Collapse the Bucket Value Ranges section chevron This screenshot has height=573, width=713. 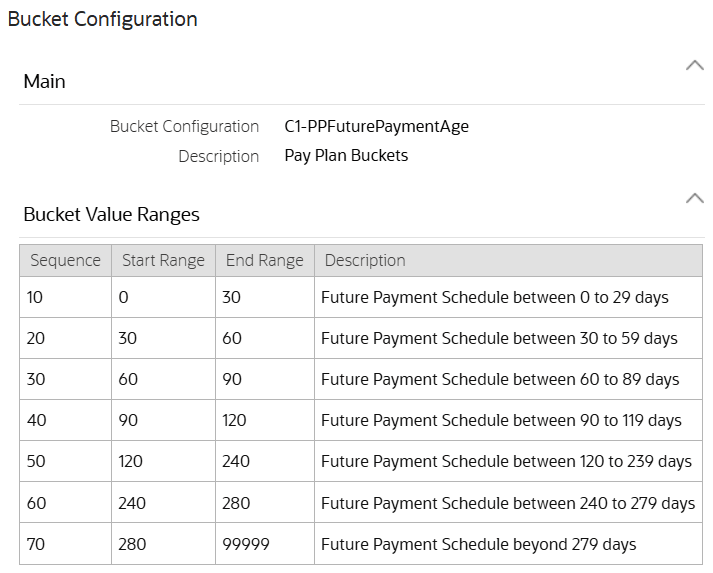tap(694, 198)
